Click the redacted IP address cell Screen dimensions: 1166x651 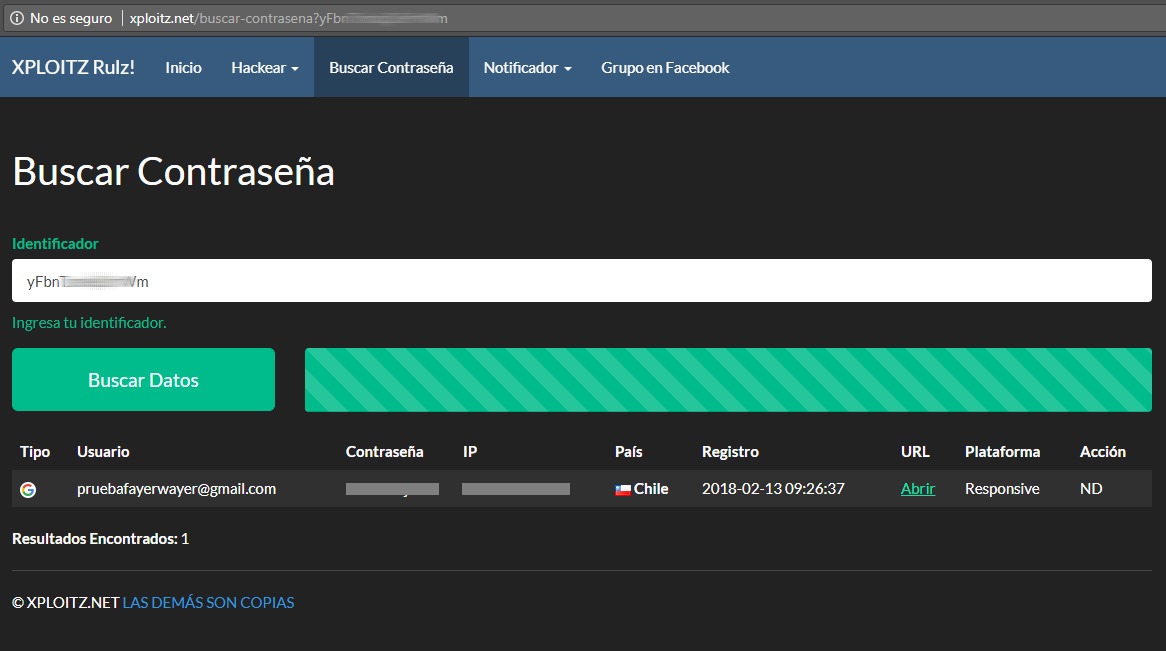[x=516, y=489]
